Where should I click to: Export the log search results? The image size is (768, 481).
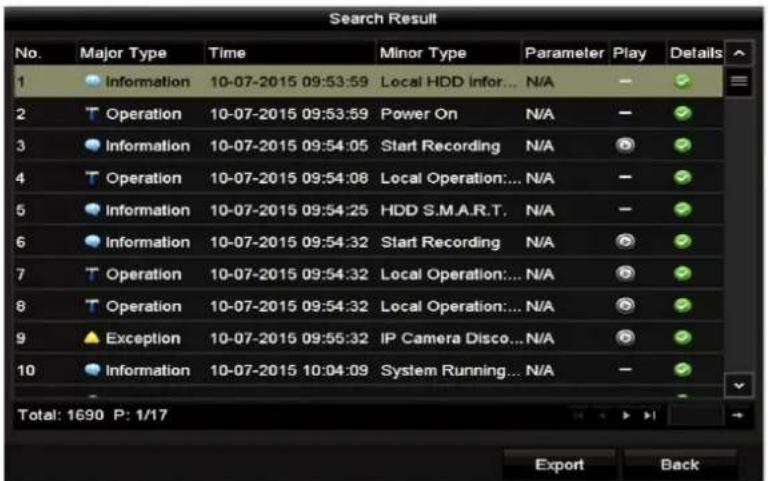click(559, 464)
